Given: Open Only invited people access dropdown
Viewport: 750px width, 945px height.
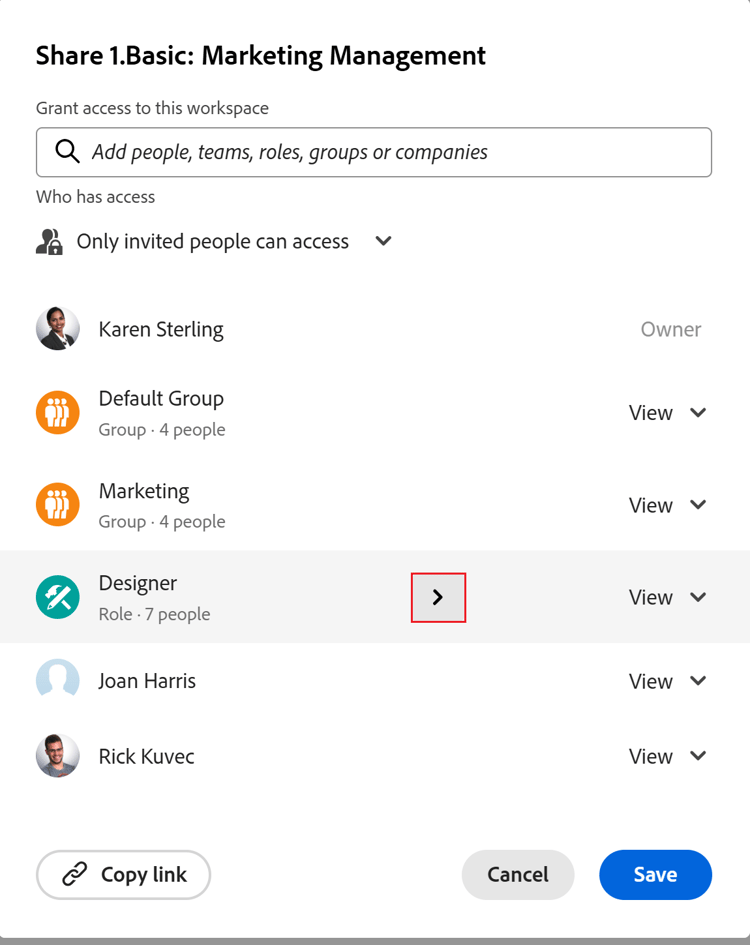Looking at the screenshot, I should tap(383, 241).
